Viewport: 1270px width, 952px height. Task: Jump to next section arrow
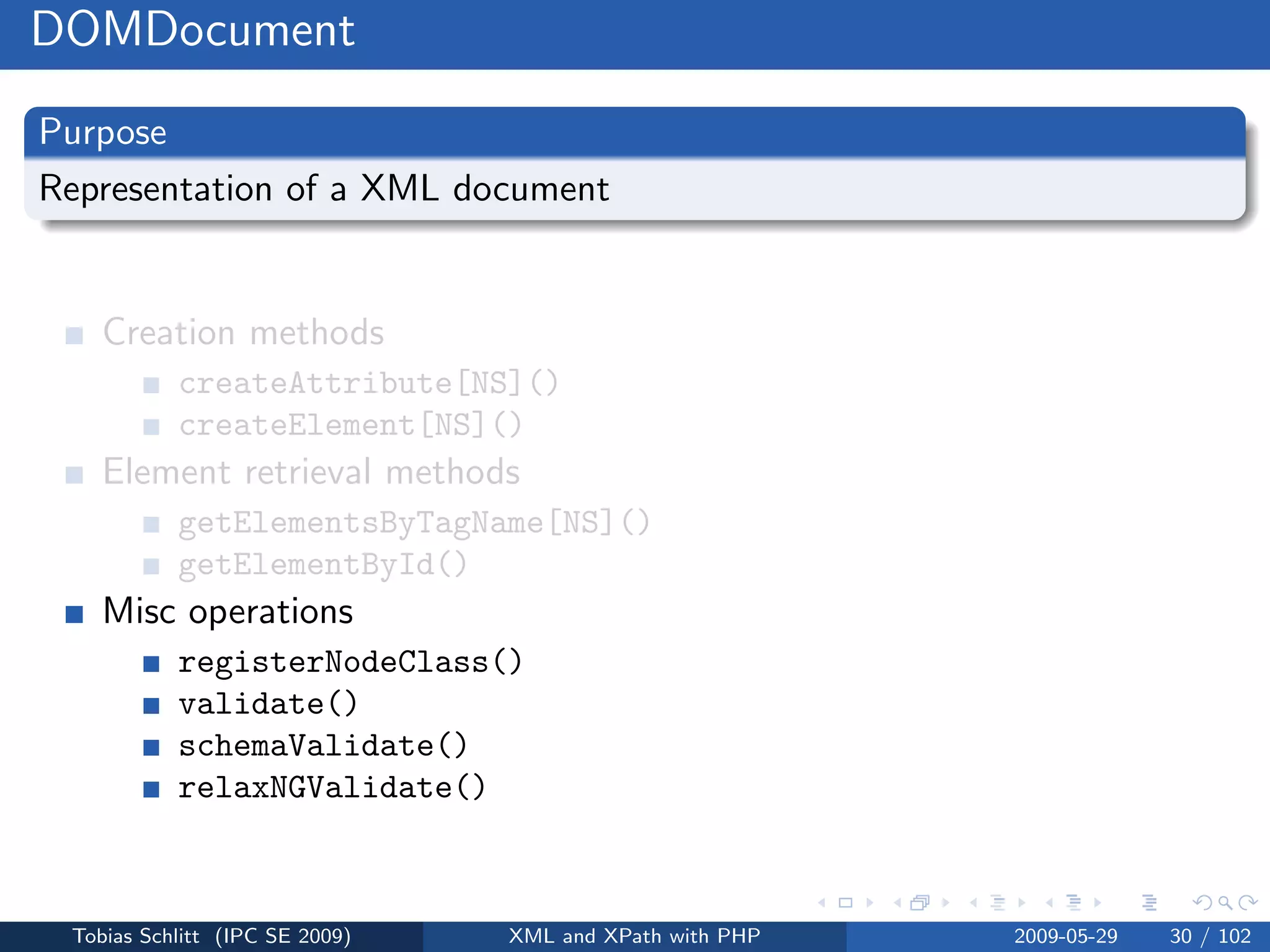(1097, 903)
